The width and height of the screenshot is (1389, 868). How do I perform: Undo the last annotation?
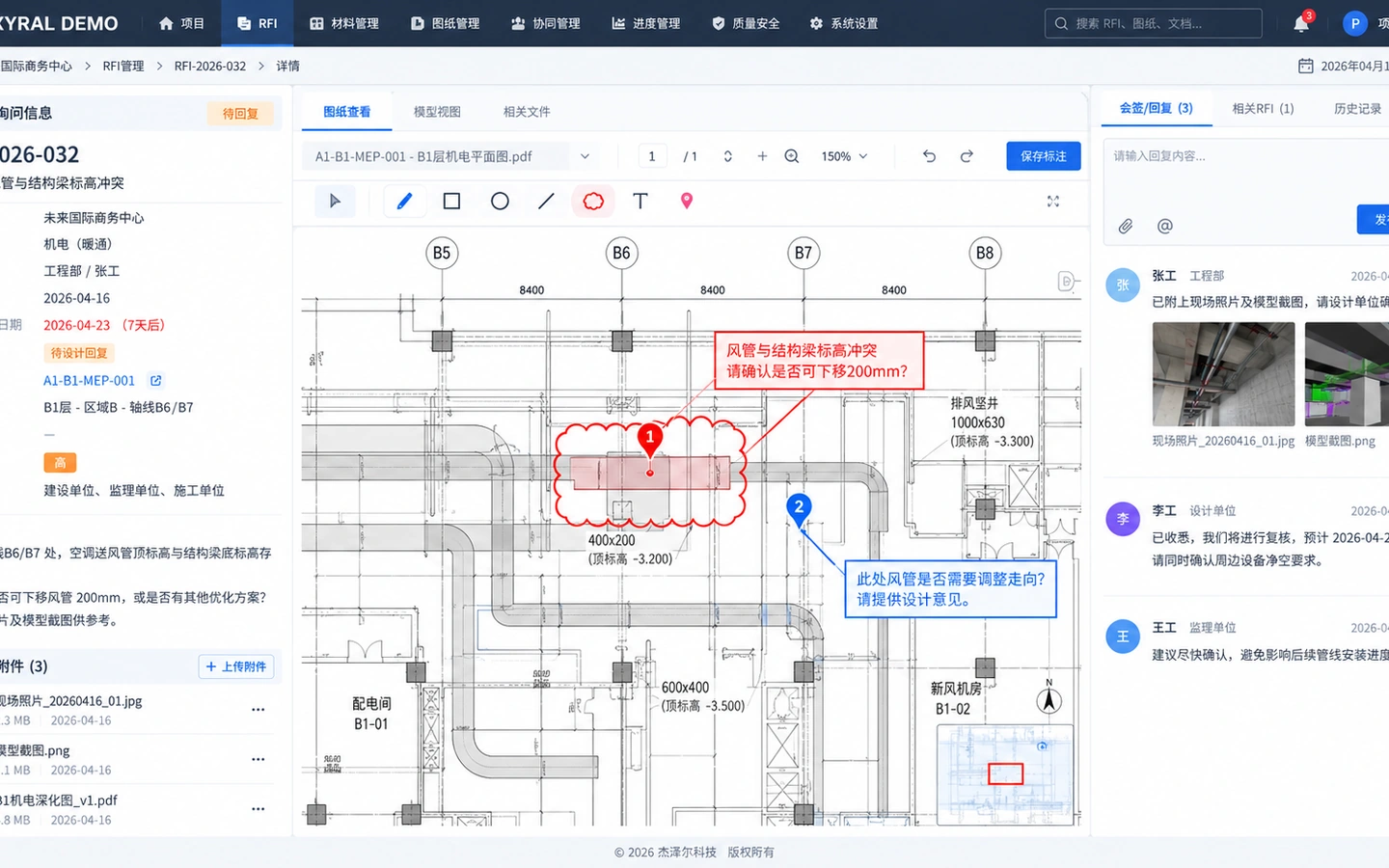pos(929,156)
